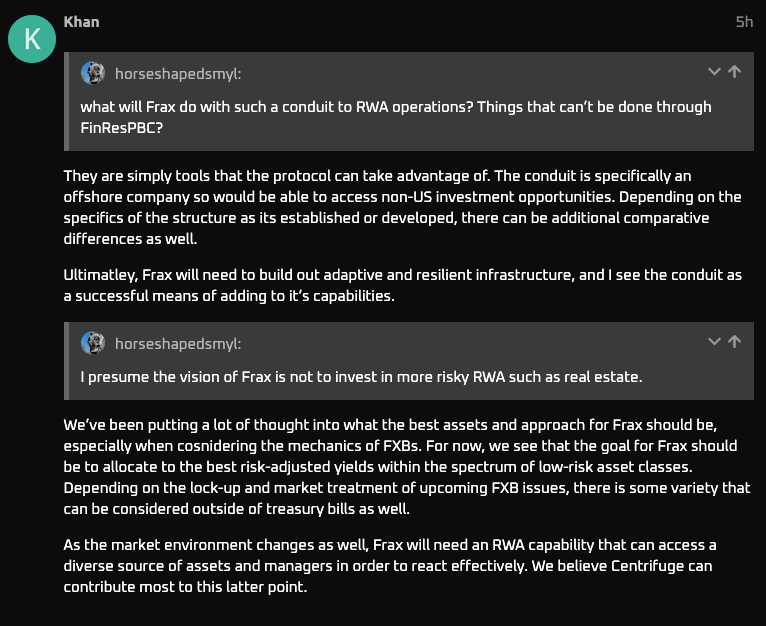This screenshot has height=626, width=766.
Task: Click horseshapedsmyl name in the real estate quote
Action: tap(178, 344)
